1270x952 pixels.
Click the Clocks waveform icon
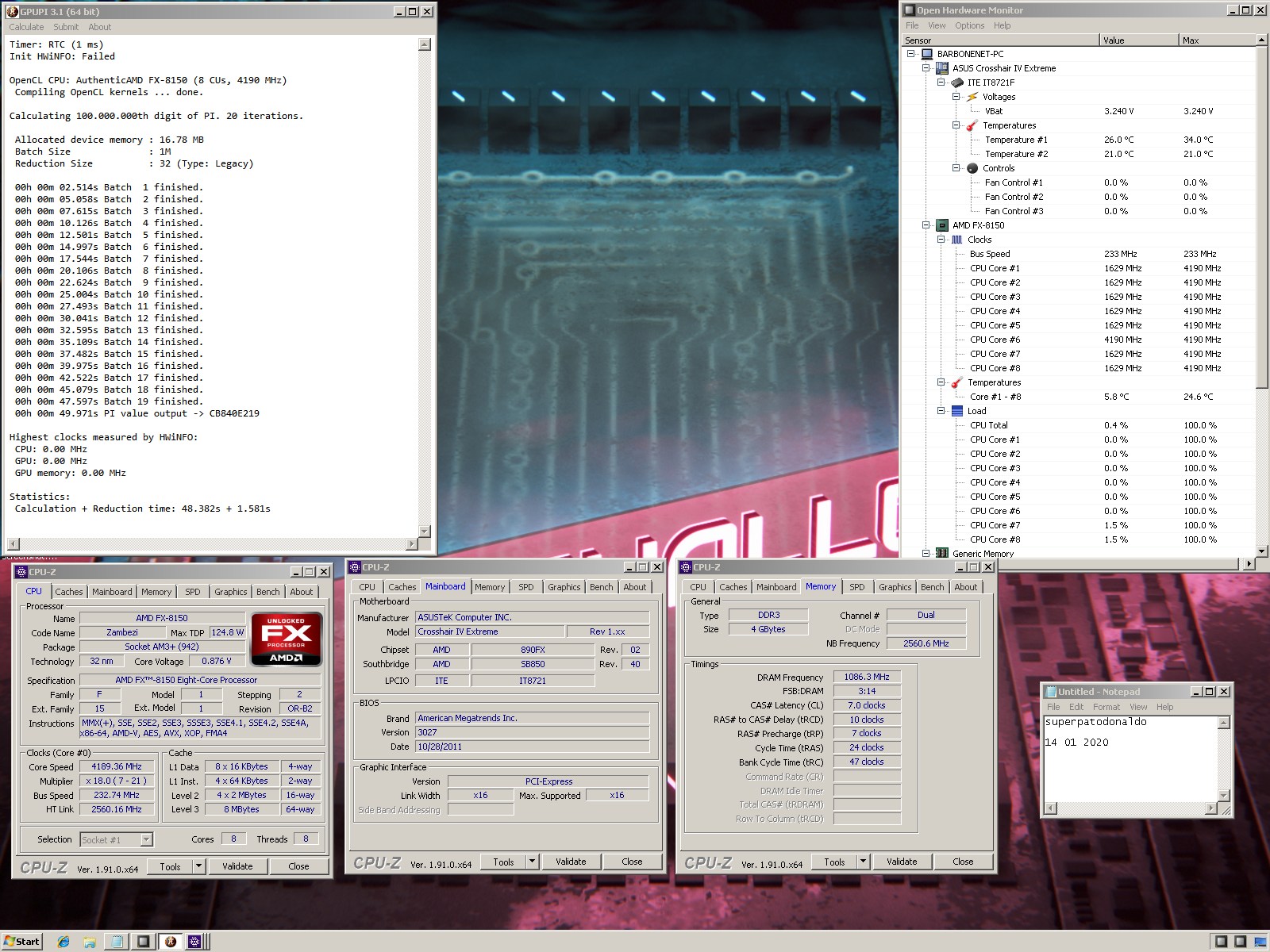(957, 240)
